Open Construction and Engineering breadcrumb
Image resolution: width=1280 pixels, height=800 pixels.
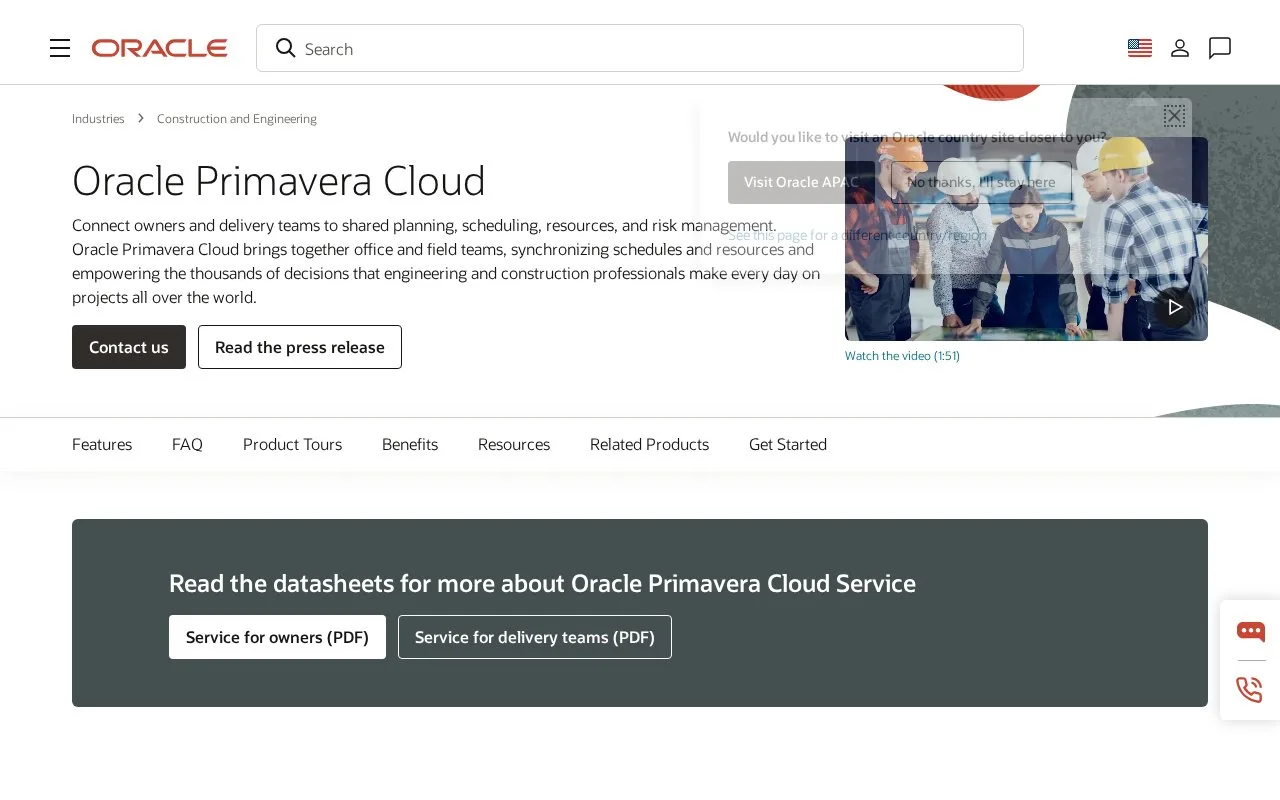coord(237,119)
